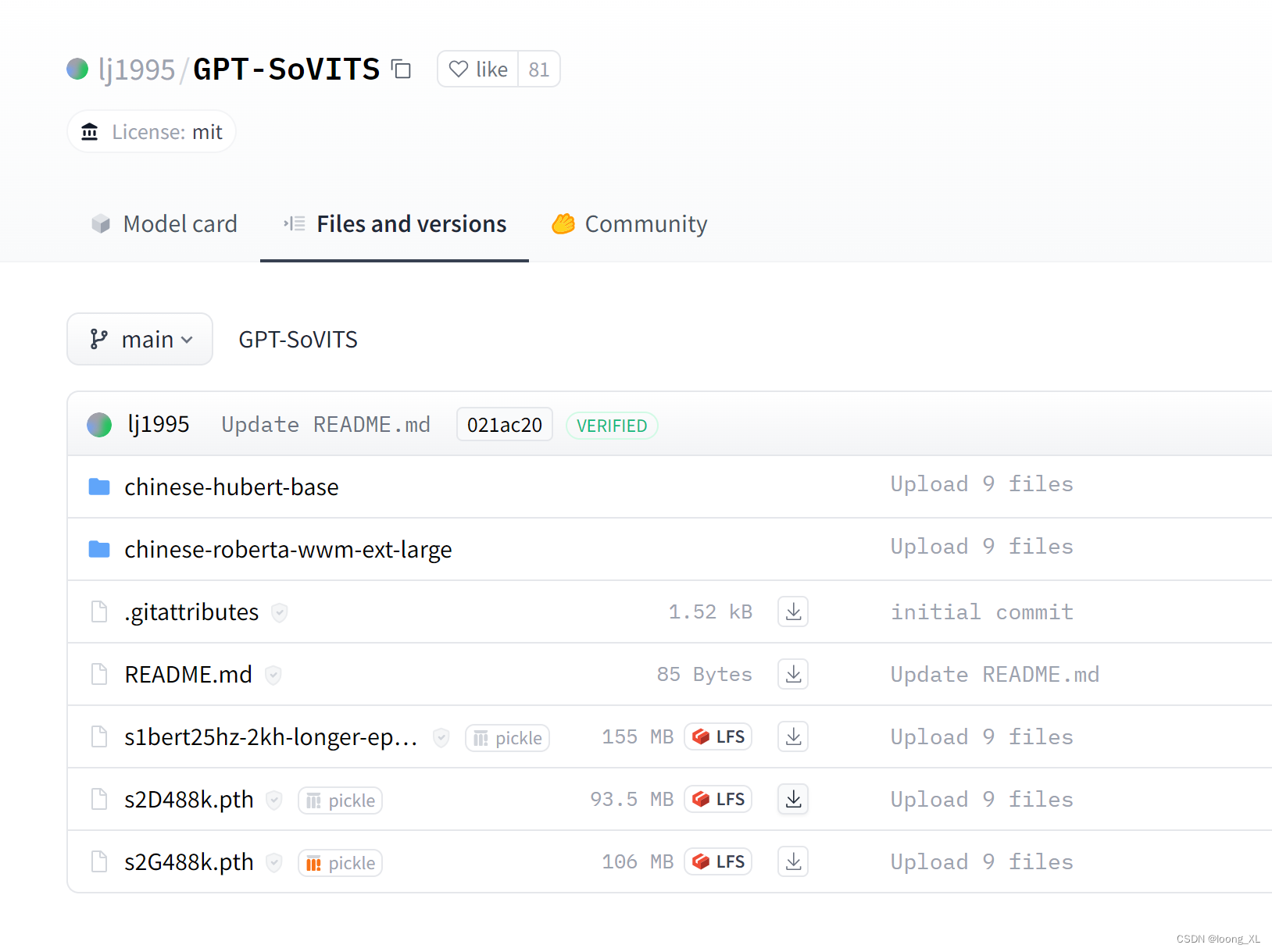Open the s1bert25hz-2kh-longer-ep file
This screenshot has width=1272, height=952.
(271, 736)
